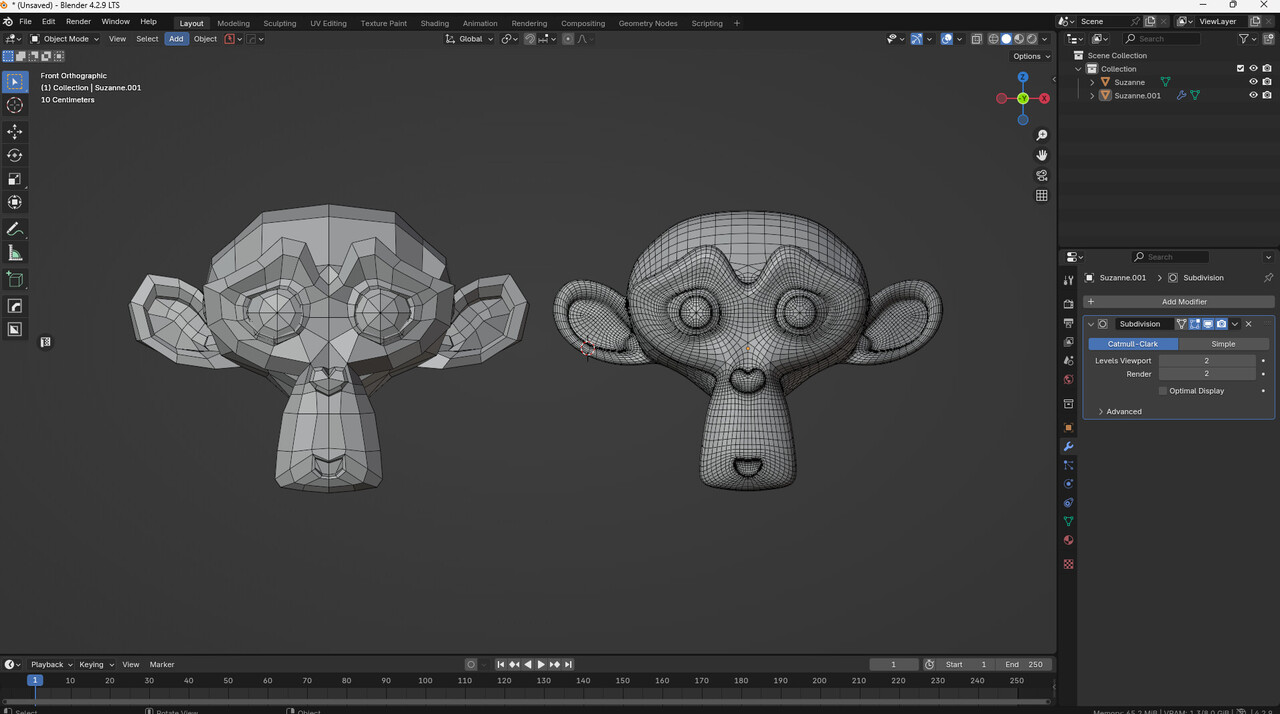The height and width of the screenshot is (714, 1280).
Task: Pick the Scale tool
Action: pos(15,179)
